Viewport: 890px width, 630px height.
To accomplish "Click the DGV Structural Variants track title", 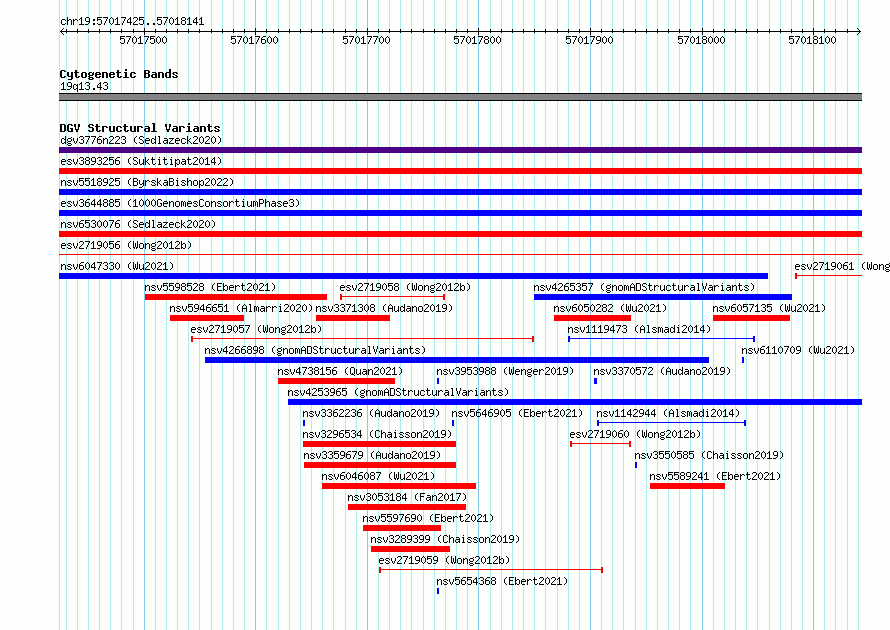I will click(140, 128).
